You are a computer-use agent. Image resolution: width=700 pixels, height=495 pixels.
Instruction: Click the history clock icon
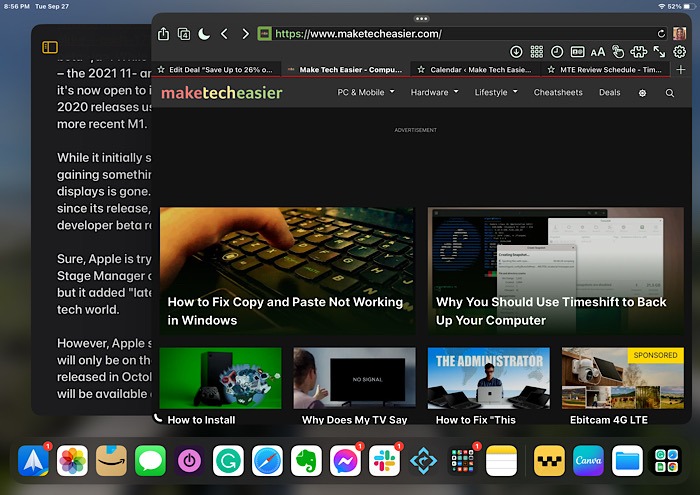[x=557, y=52]
